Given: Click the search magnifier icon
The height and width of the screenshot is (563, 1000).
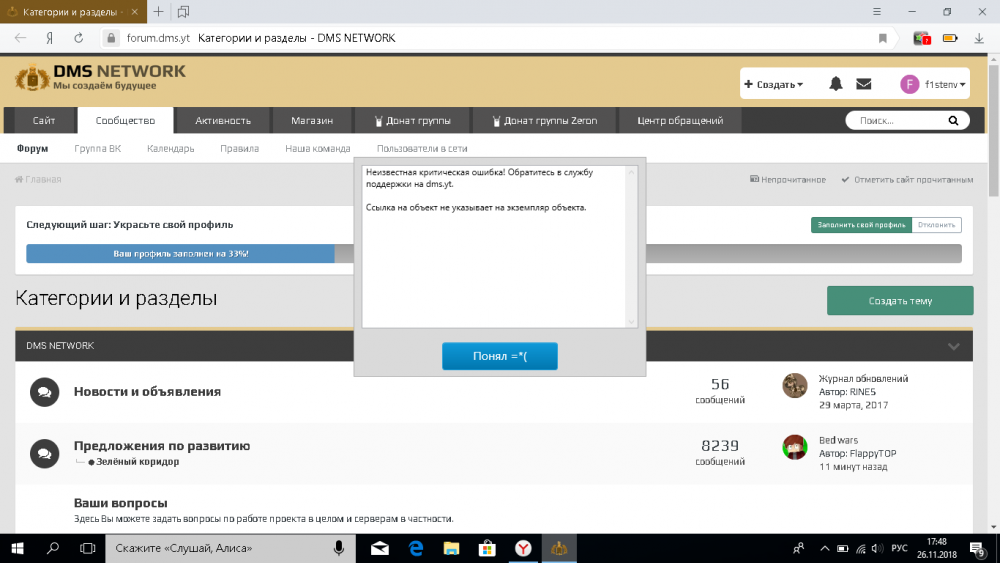Looking at the screenshot, I should 952,121.
